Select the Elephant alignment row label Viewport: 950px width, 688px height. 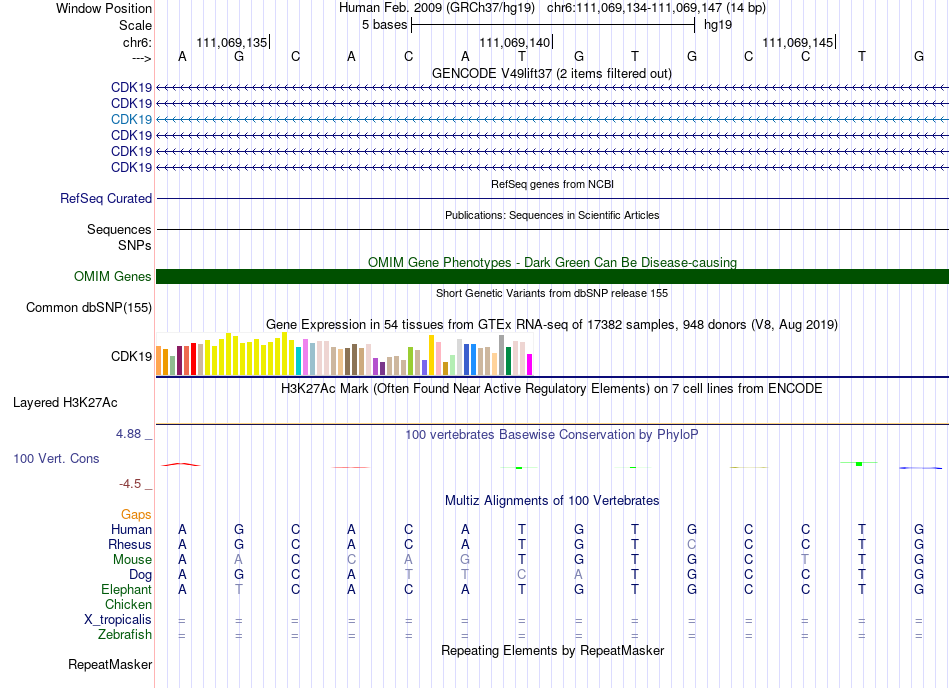pyautogui.click(x=126, y=590)
